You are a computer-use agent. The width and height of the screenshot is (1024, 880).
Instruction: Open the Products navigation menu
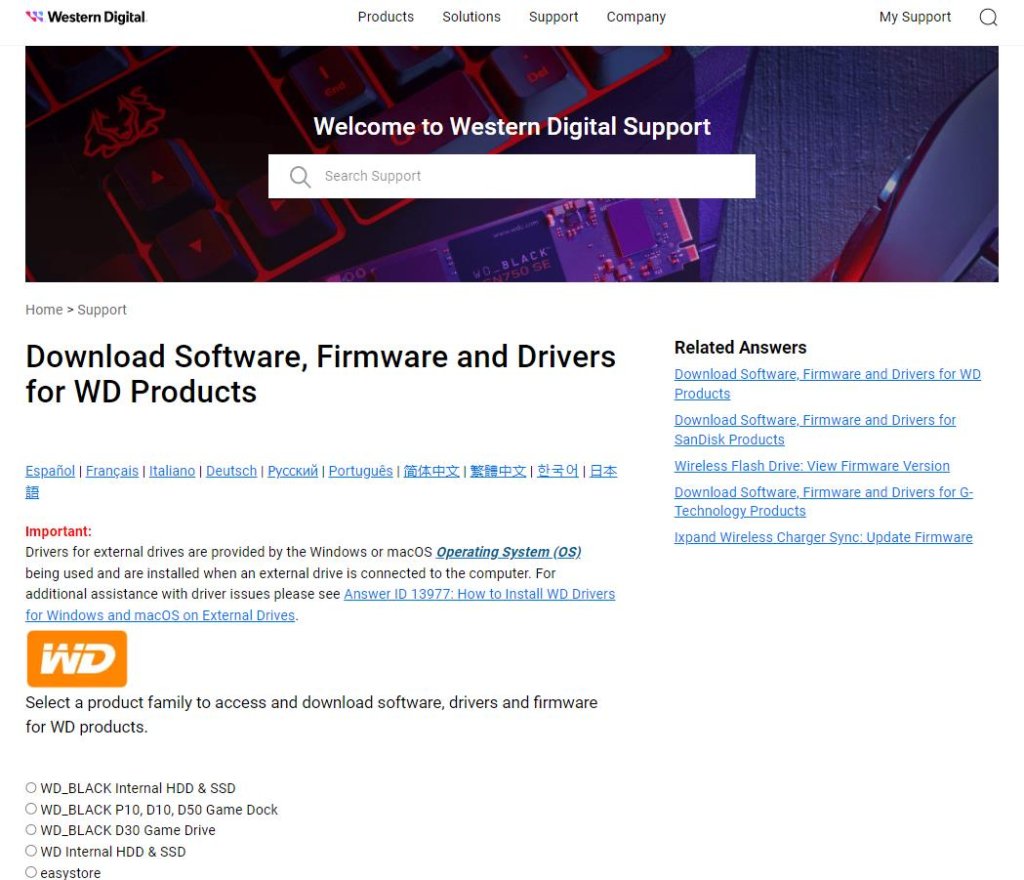(x=385, y=17)
